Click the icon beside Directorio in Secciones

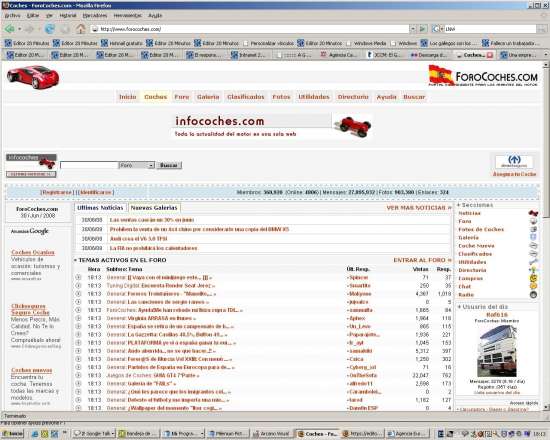(x=533, y=270)
